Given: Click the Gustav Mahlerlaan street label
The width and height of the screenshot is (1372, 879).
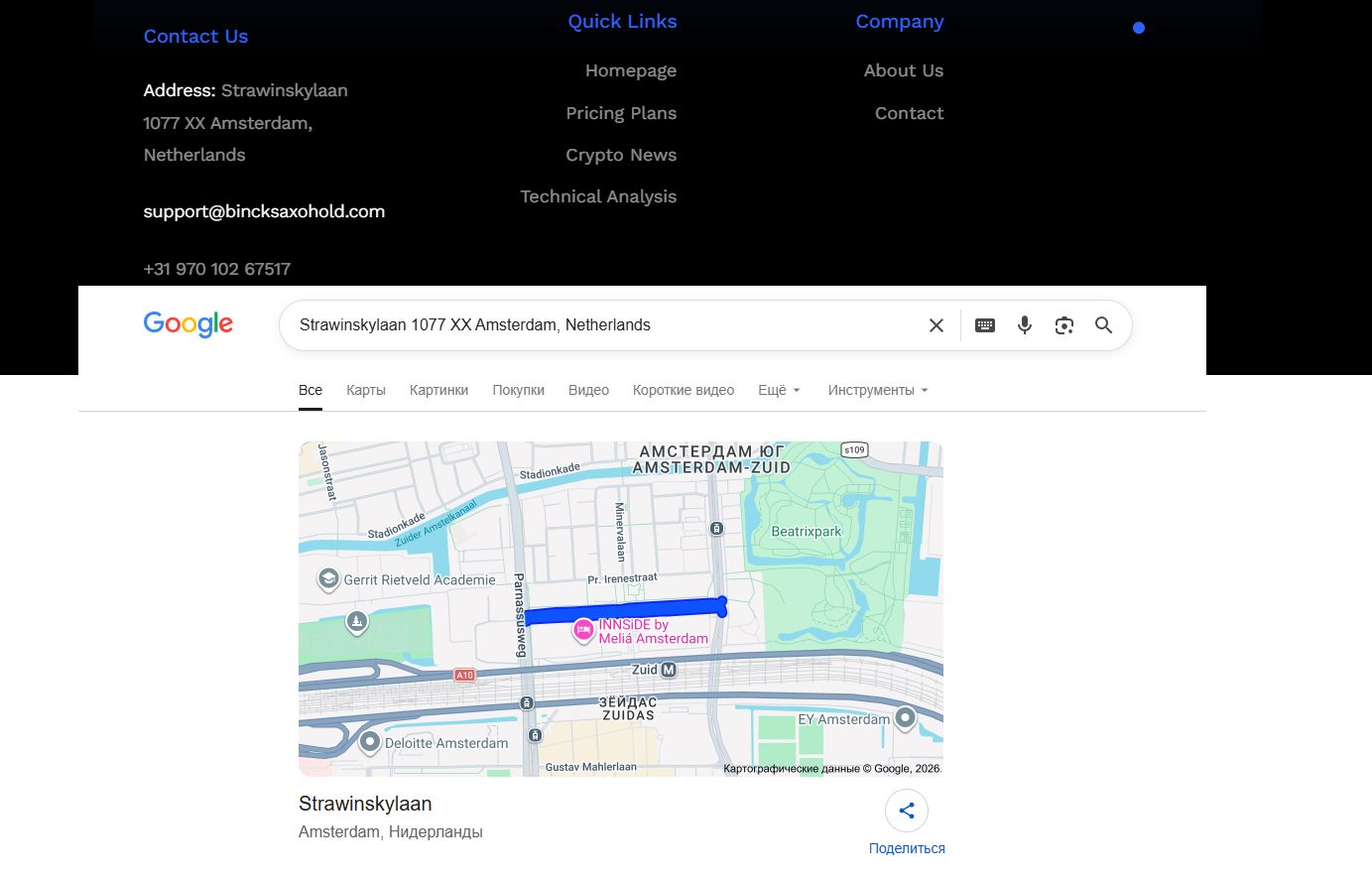Looking at the screenshot, I should (591, 767).
